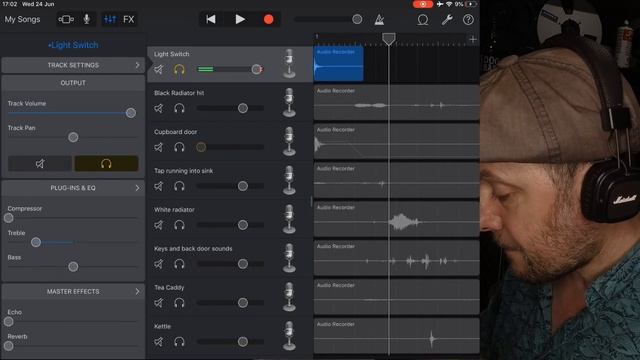Select the Cupboard door track name

(x=176, y=132)
